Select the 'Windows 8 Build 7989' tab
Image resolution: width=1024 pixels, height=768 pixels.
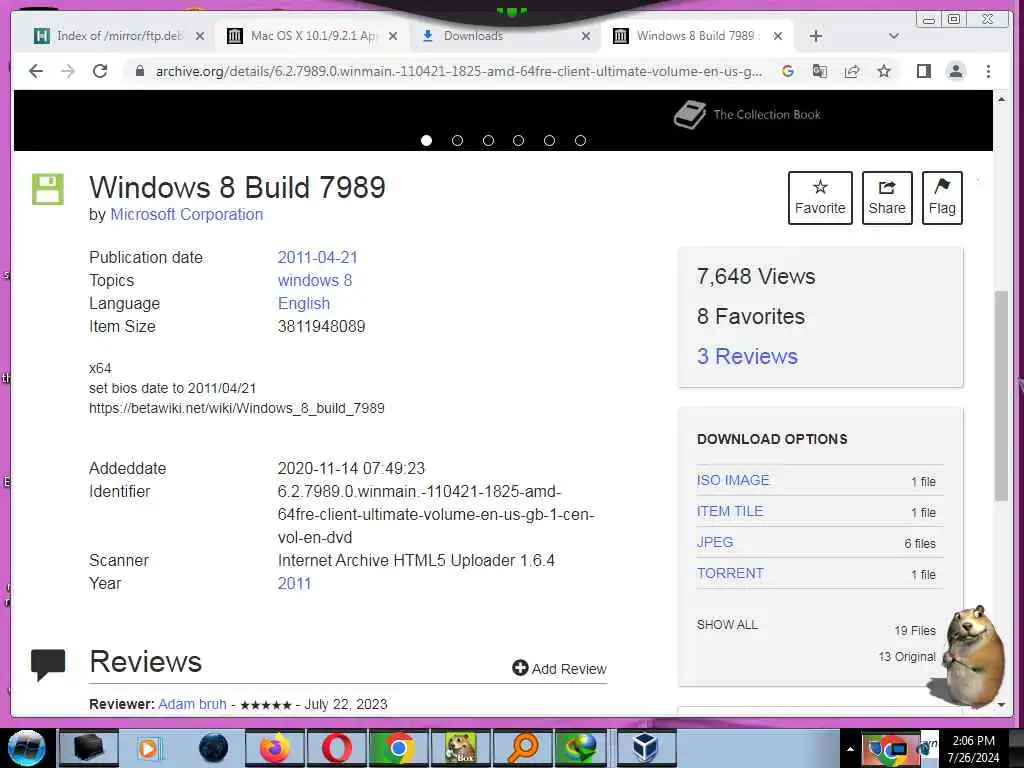(x=697, y=36)
